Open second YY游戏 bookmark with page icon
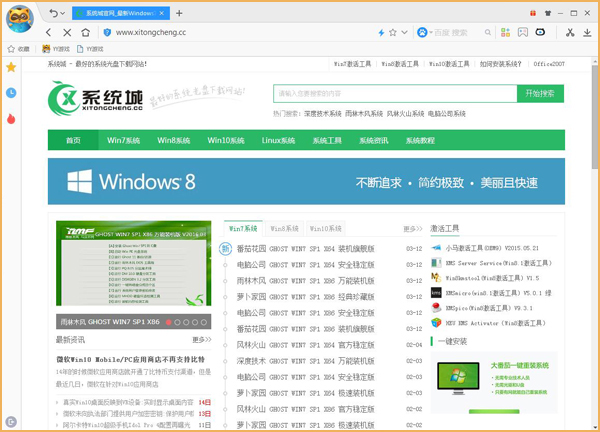The width and height of the screenshot is (600, 432). click(x=90, y=49)
